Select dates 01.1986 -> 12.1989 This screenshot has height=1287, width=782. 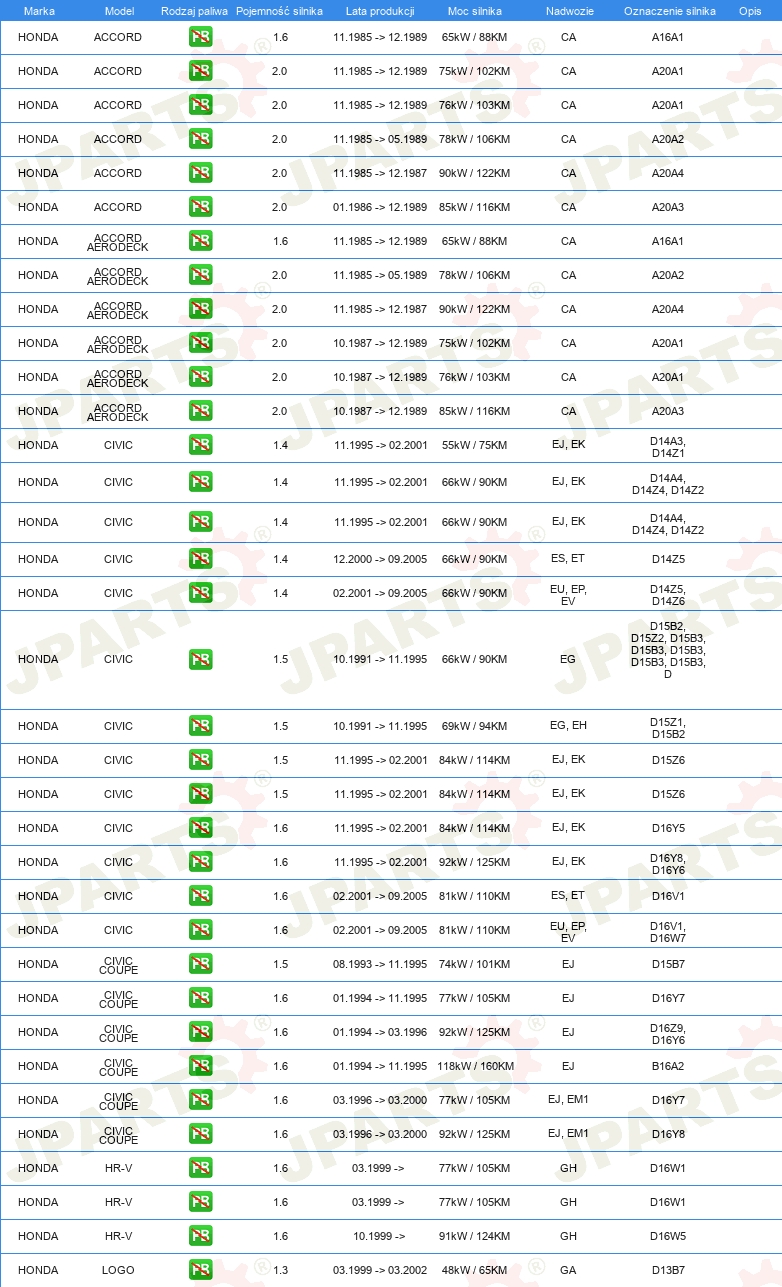tap(380, 207)
